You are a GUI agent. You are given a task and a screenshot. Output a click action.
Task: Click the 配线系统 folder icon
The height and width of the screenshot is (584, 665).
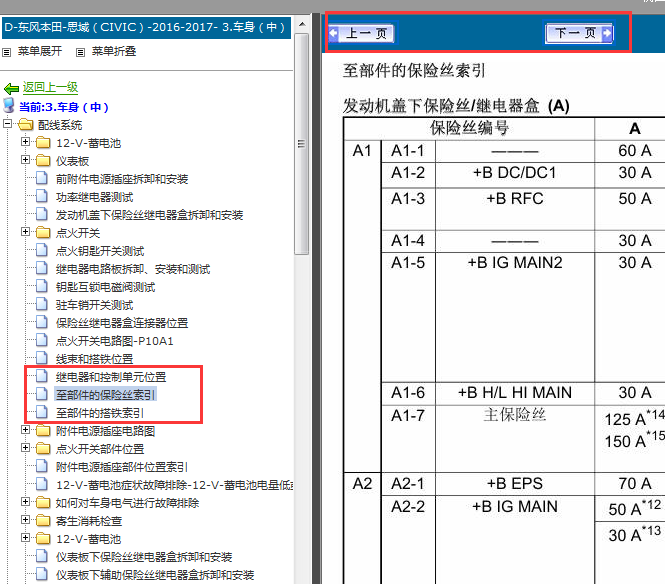click(25, 125)
